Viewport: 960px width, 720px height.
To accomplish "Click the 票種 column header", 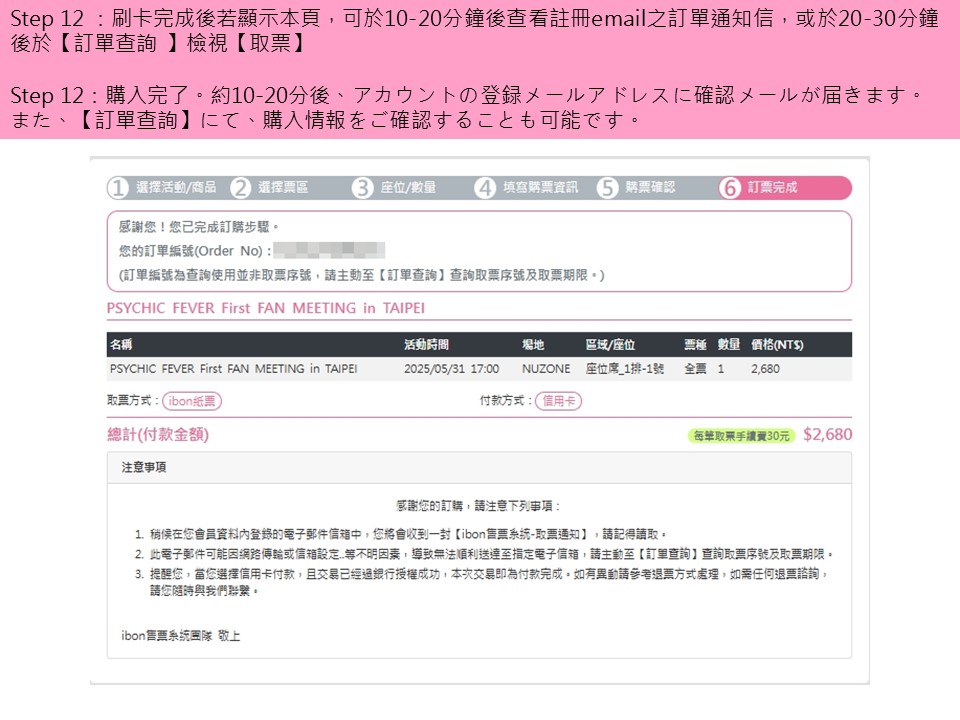I will [x=696, y=345].
